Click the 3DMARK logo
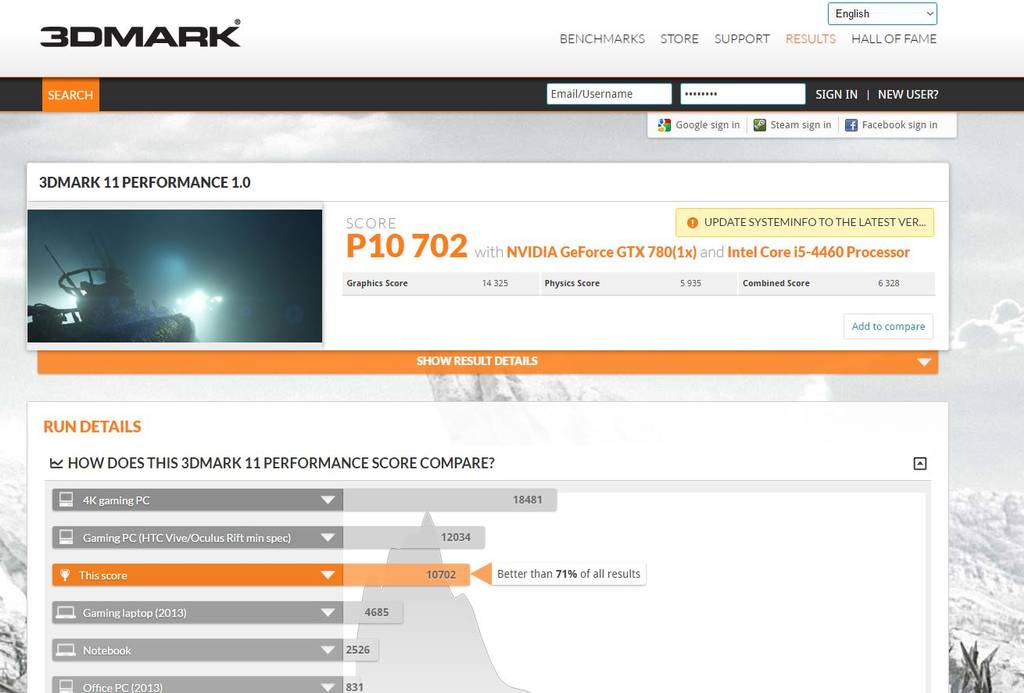1024x693 pixels. [x=140, y=34]
